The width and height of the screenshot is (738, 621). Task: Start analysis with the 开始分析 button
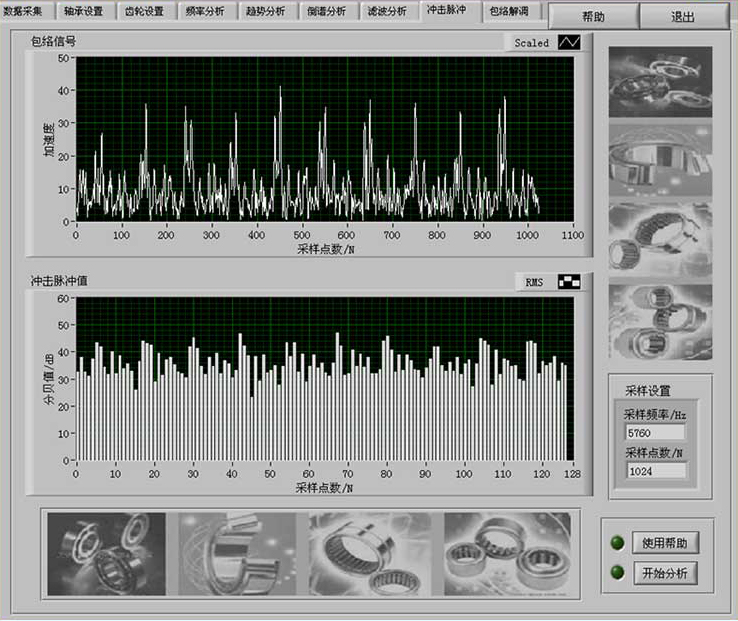point(669,573)
